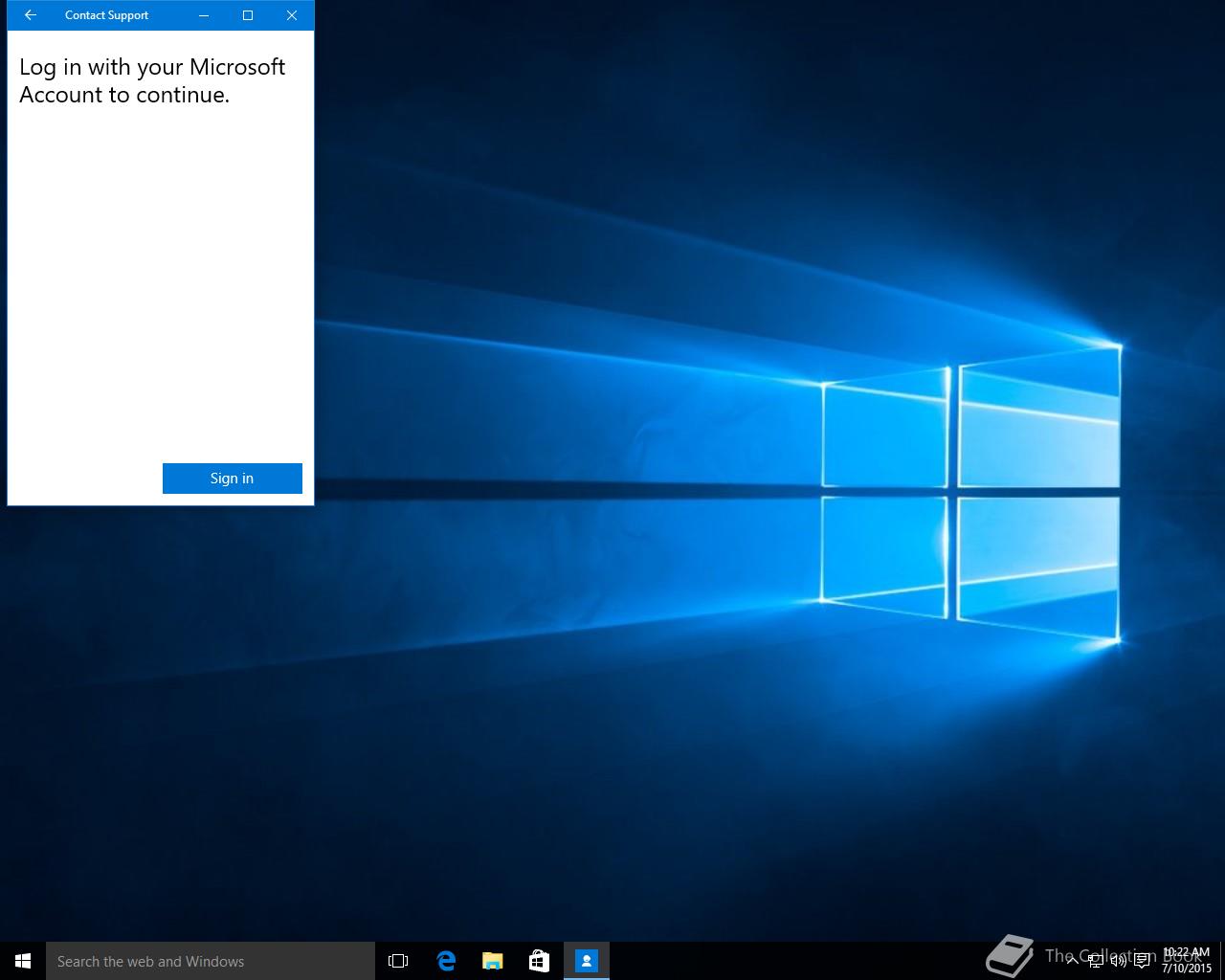Open the Action Center notifications icon
This screenshot has width=1225, height=980.
[x=1142, y=961]
